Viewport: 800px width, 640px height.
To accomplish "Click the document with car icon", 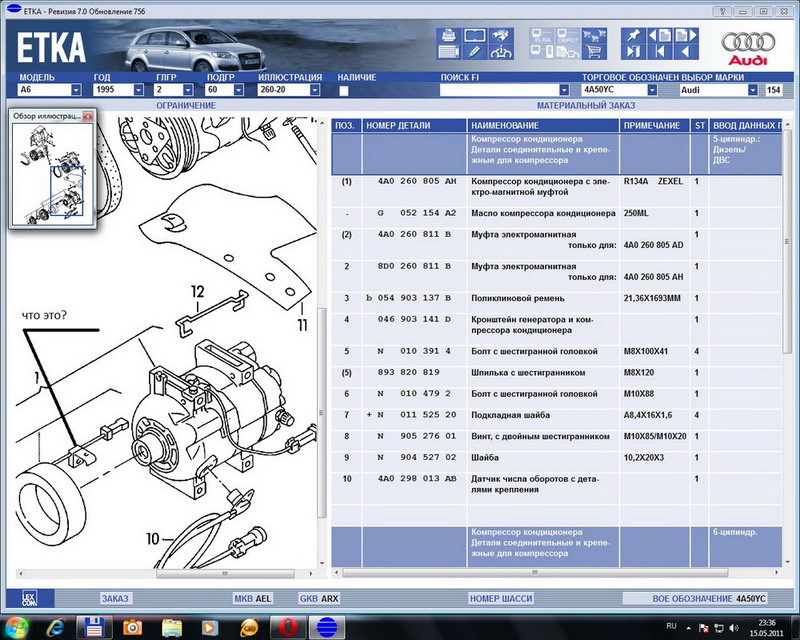I will coord(567,52).
